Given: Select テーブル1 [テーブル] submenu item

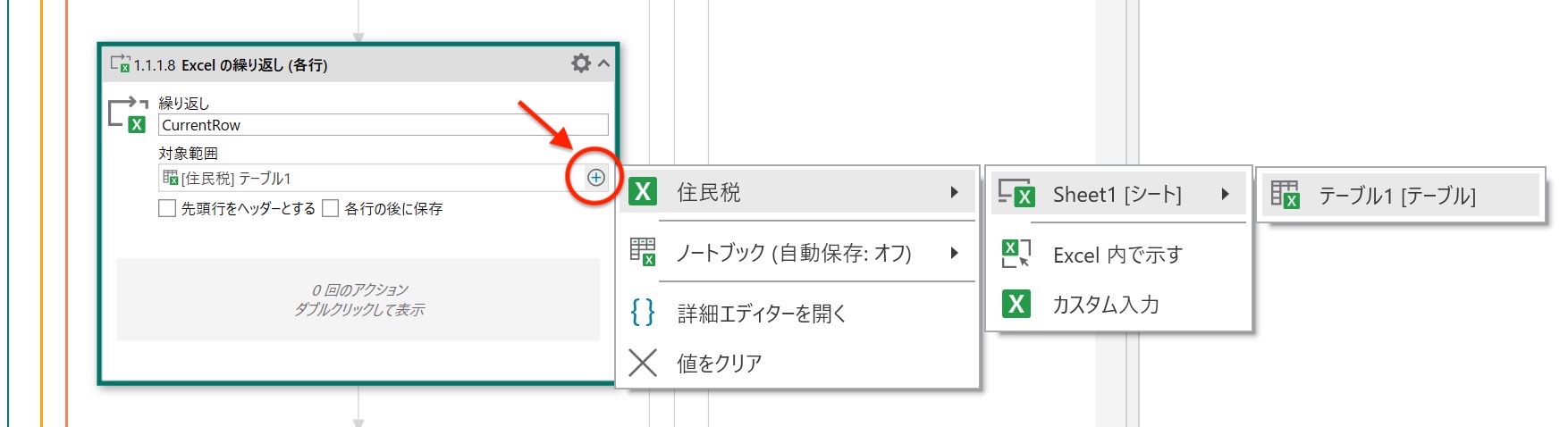Looking at the screenshot, I should tap(1401, 195).
